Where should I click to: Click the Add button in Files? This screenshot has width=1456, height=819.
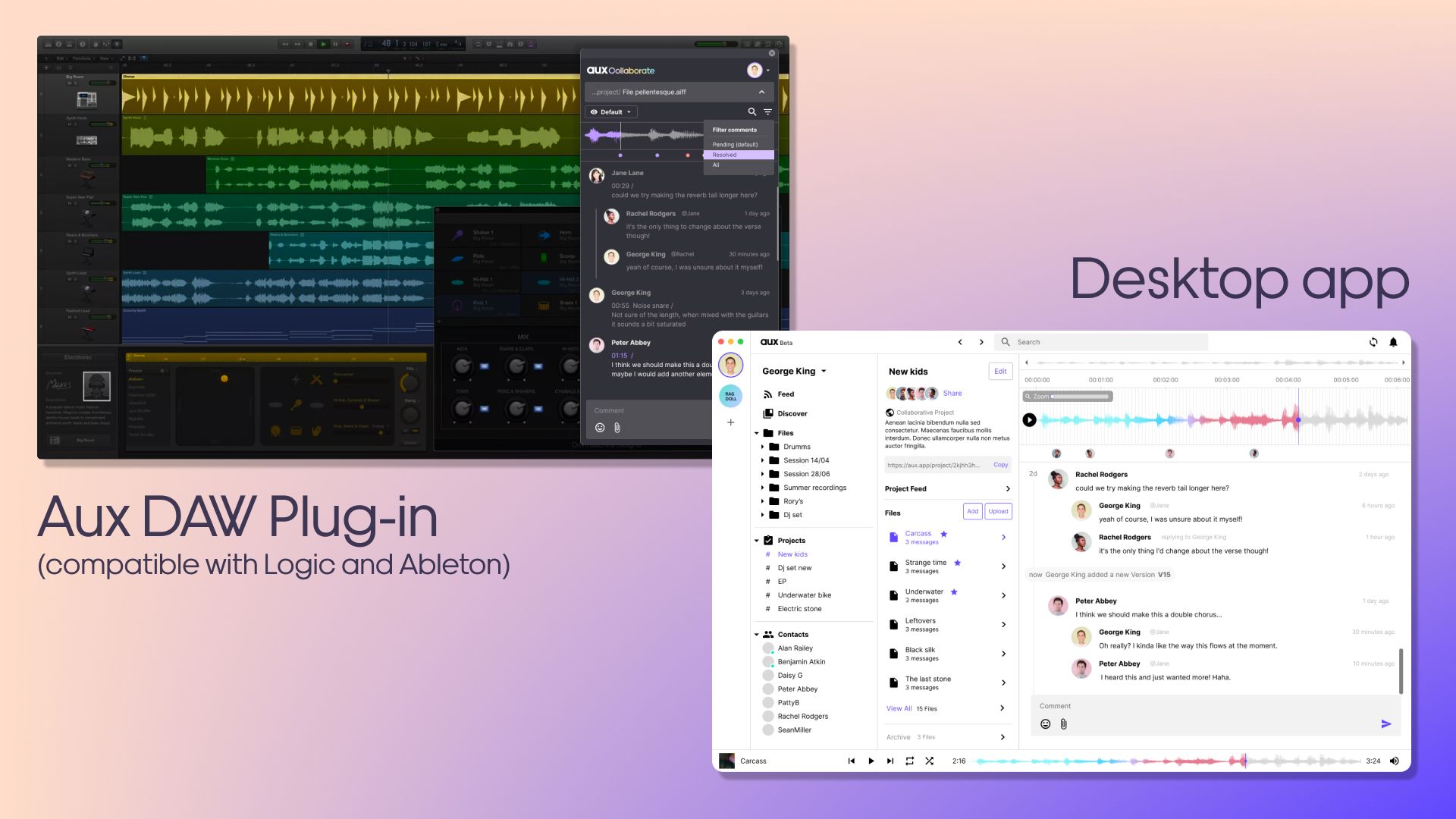tap(973, 511)
